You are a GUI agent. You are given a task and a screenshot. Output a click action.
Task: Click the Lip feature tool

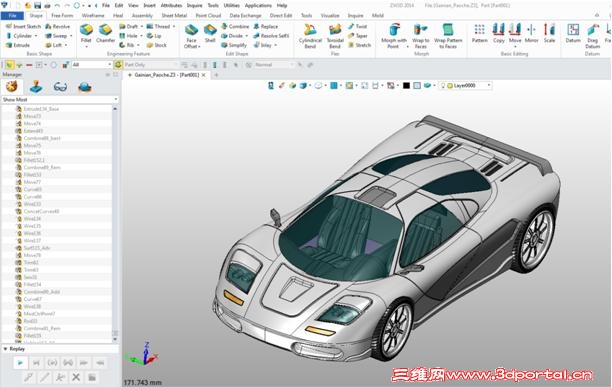[154, 36]
